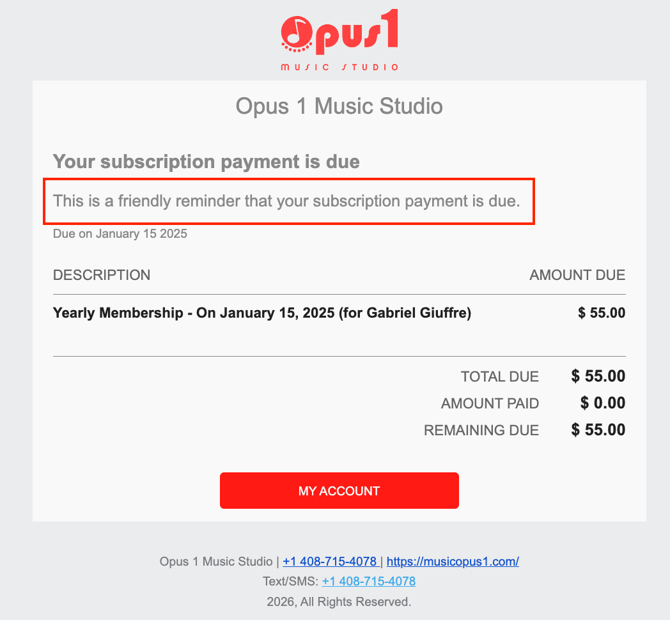This screenshot has width=670, height=620.
Task: Click the REMAINING DUE $55.00 amount
Action: point(598,431)
